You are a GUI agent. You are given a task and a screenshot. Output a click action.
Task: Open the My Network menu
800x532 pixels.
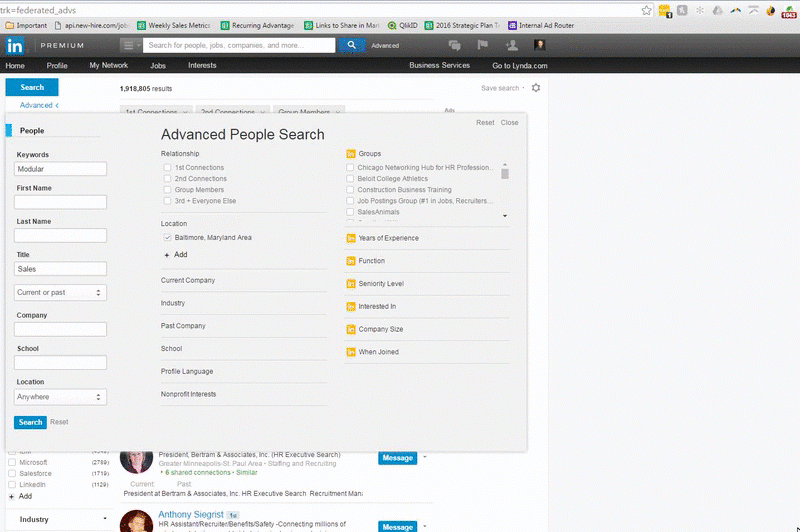[x=109, y=65]
